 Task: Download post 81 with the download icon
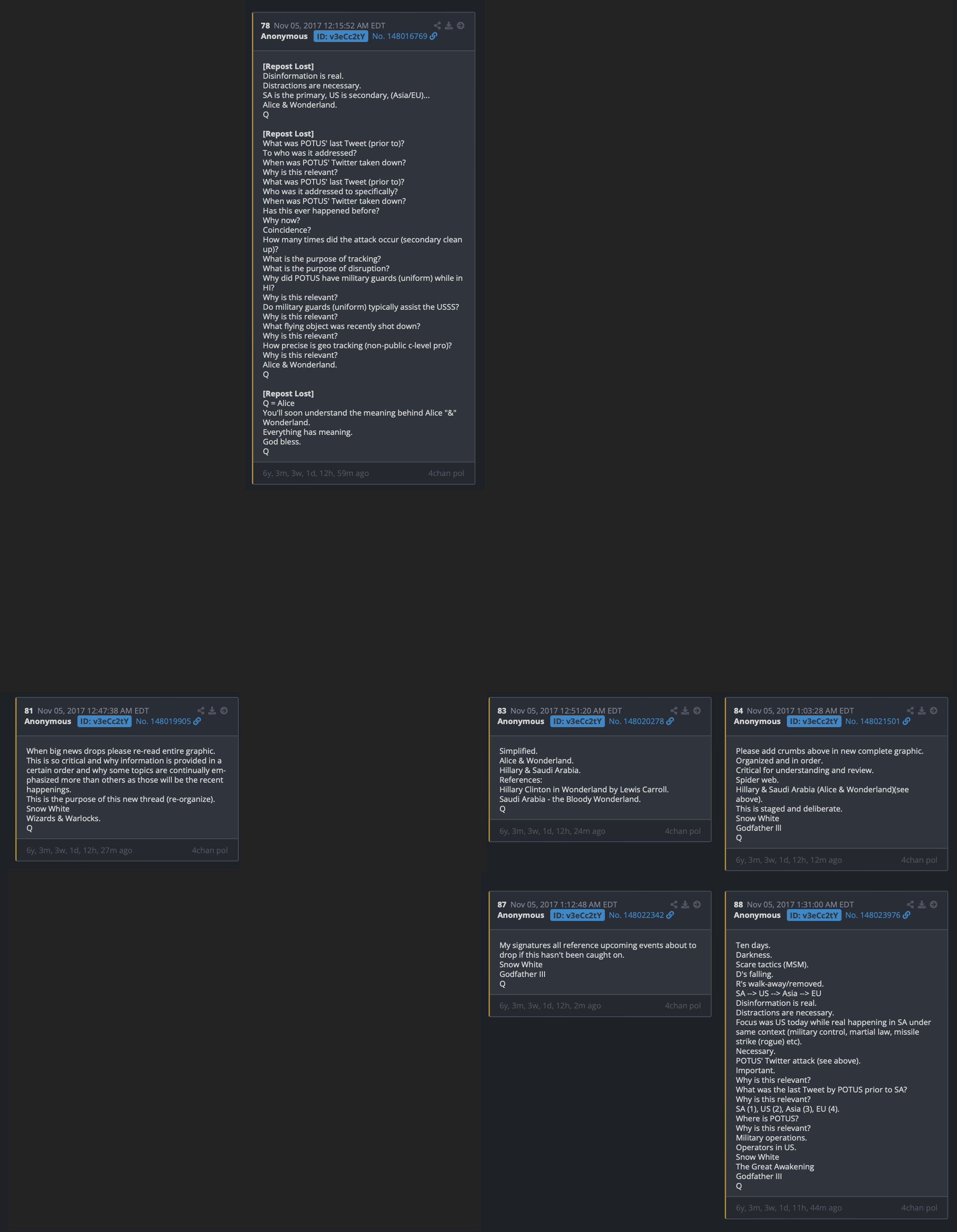point(213,711)
